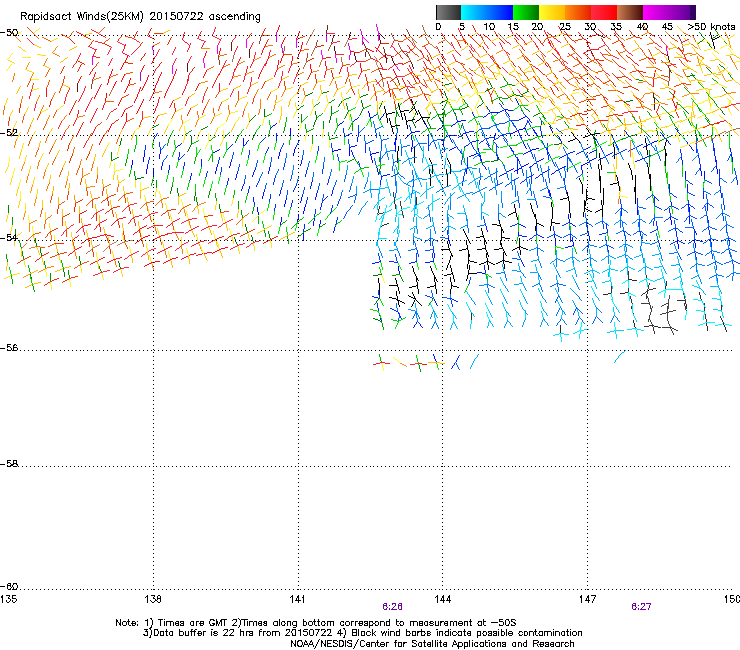Click the '-52' latitude axis label

[x=9, y=133]
